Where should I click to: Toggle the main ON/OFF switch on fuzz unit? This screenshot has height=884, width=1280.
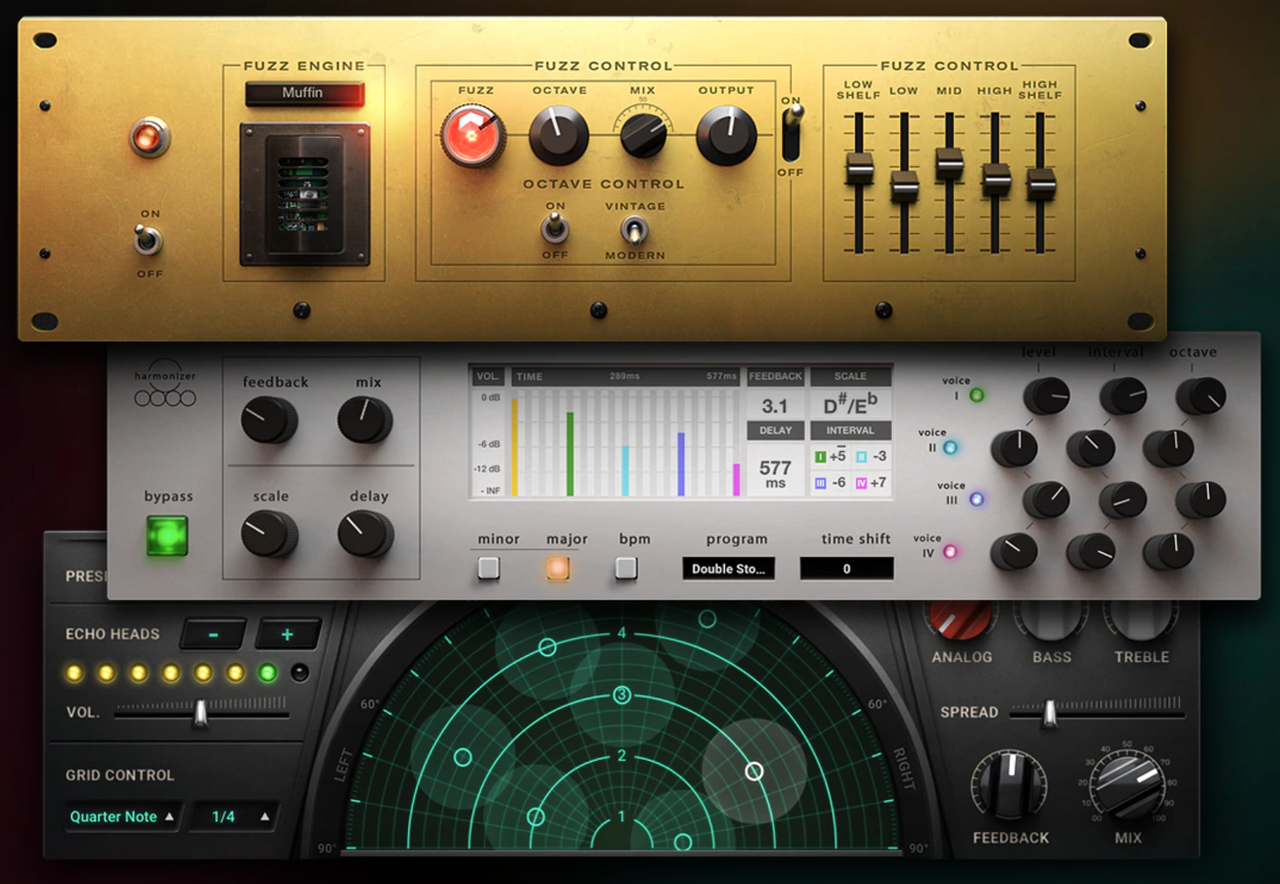pos(149,239)
